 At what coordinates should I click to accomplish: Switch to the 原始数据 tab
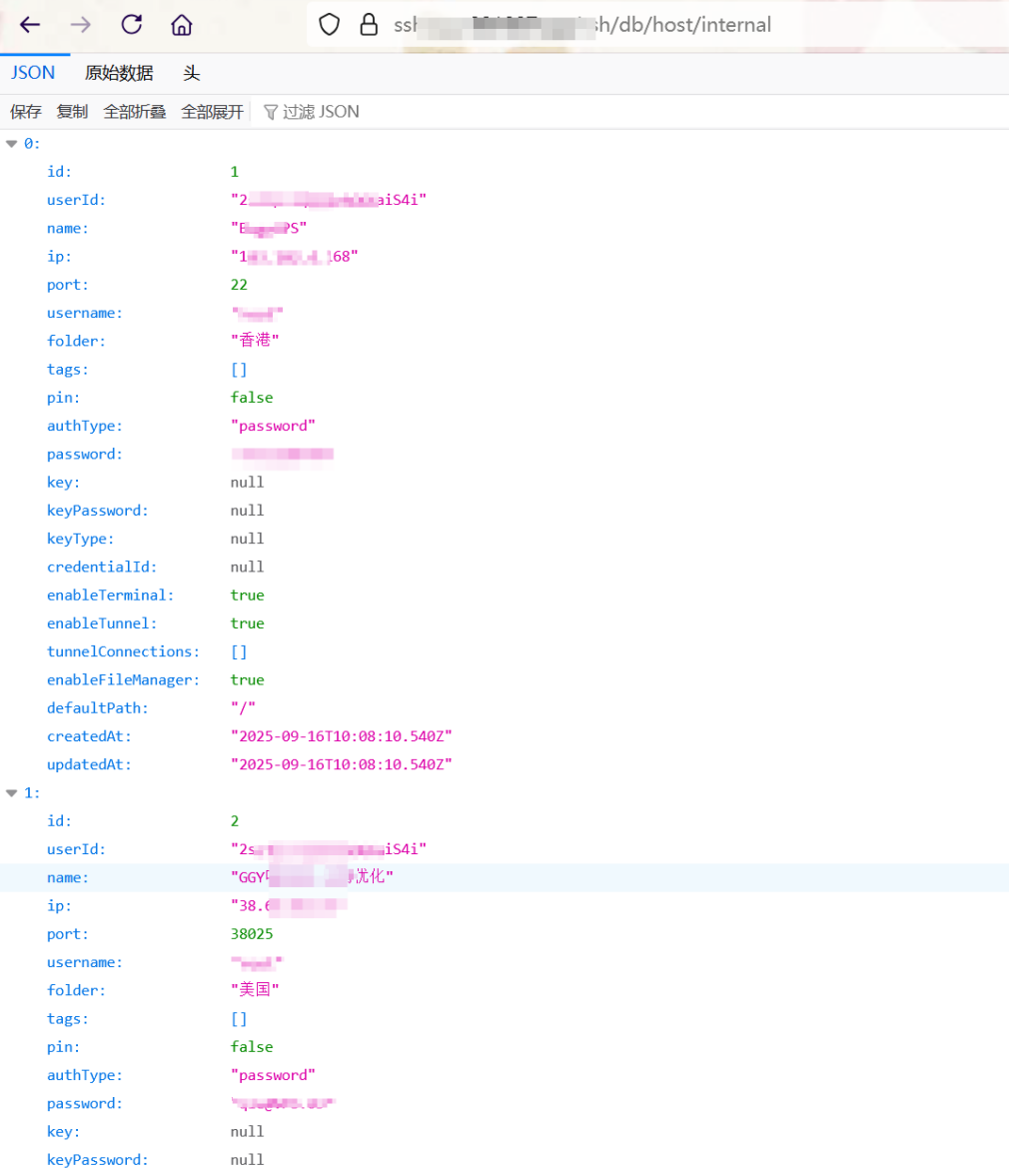[x=119, y=73]
